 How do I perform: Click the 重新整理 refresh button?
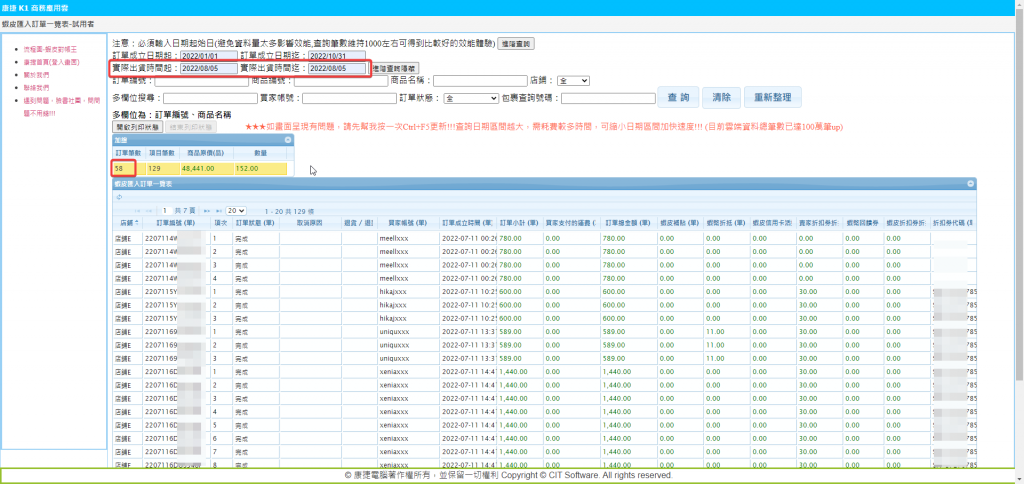tap(773, 98)
